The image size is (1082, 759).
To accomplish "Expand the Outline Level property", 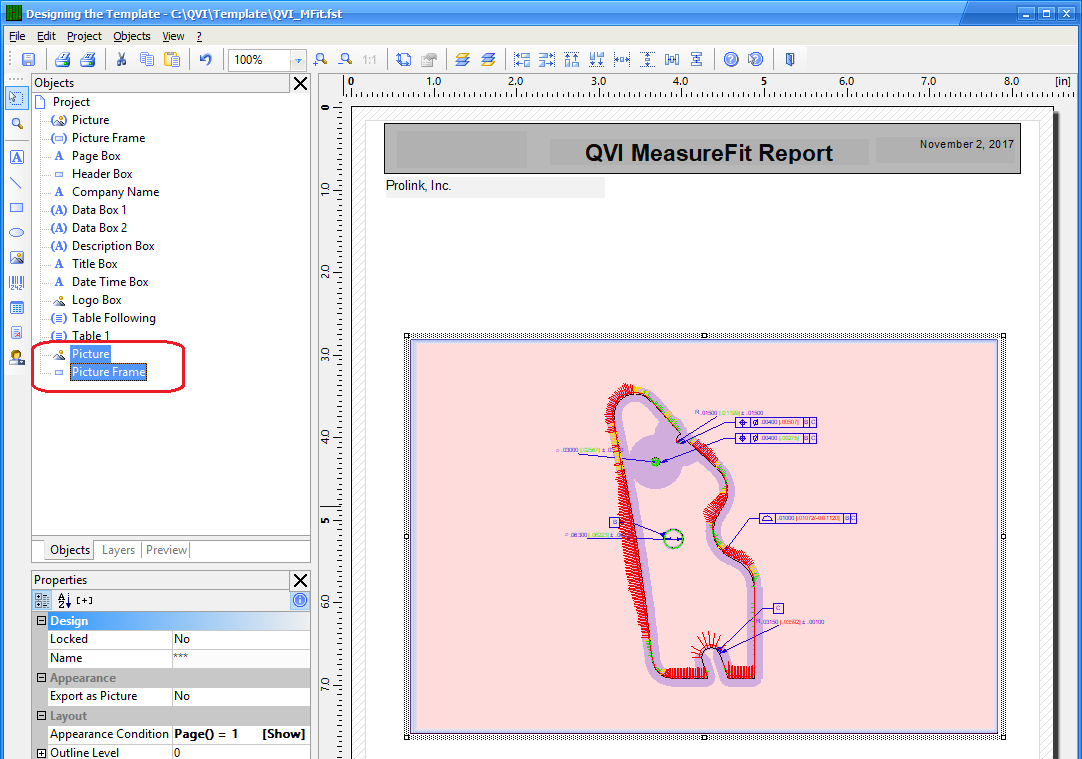I will (41, 753).
